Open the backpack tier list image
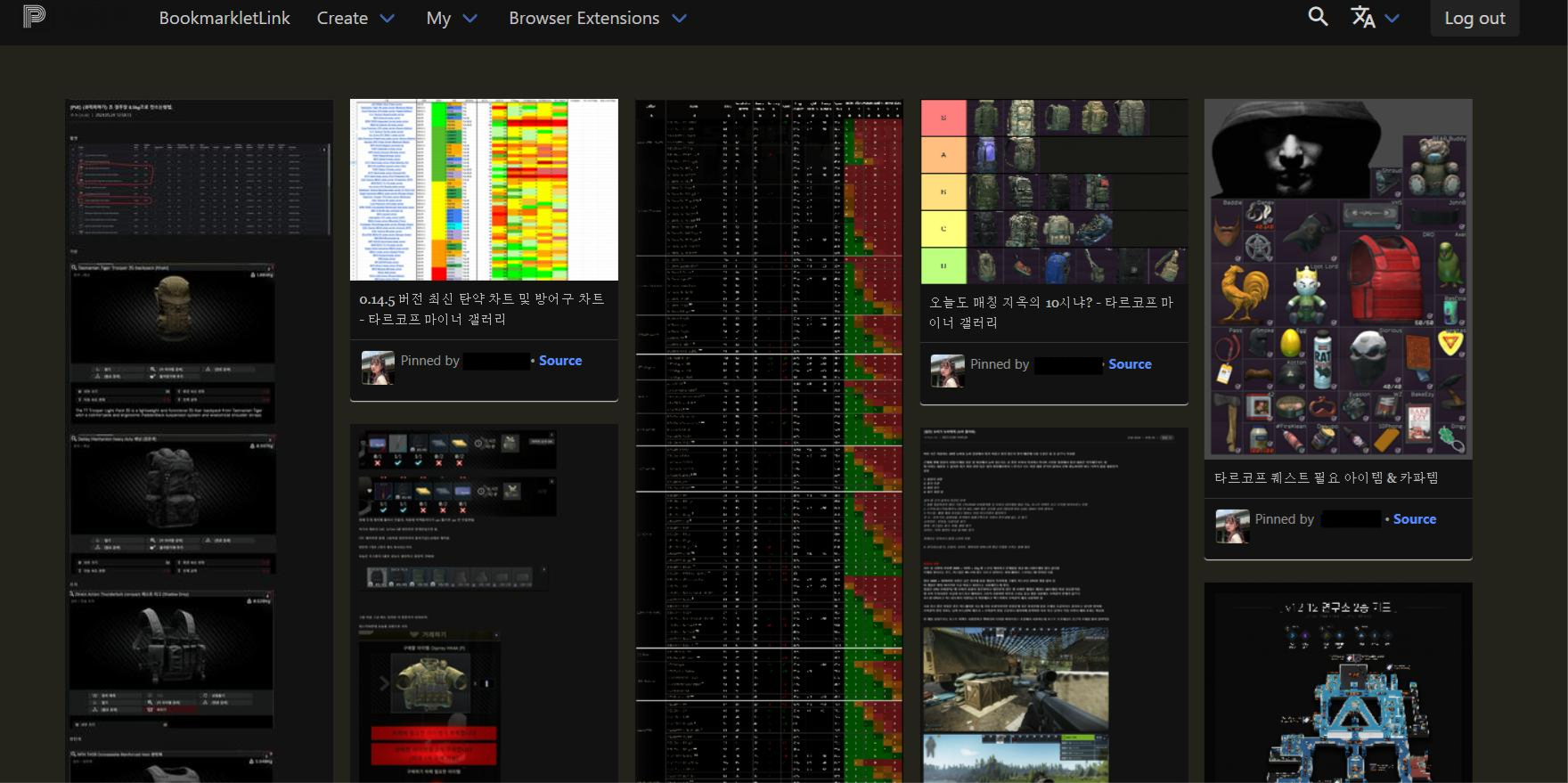This screenshot has width=1568, height=783. coord(1054,192)
